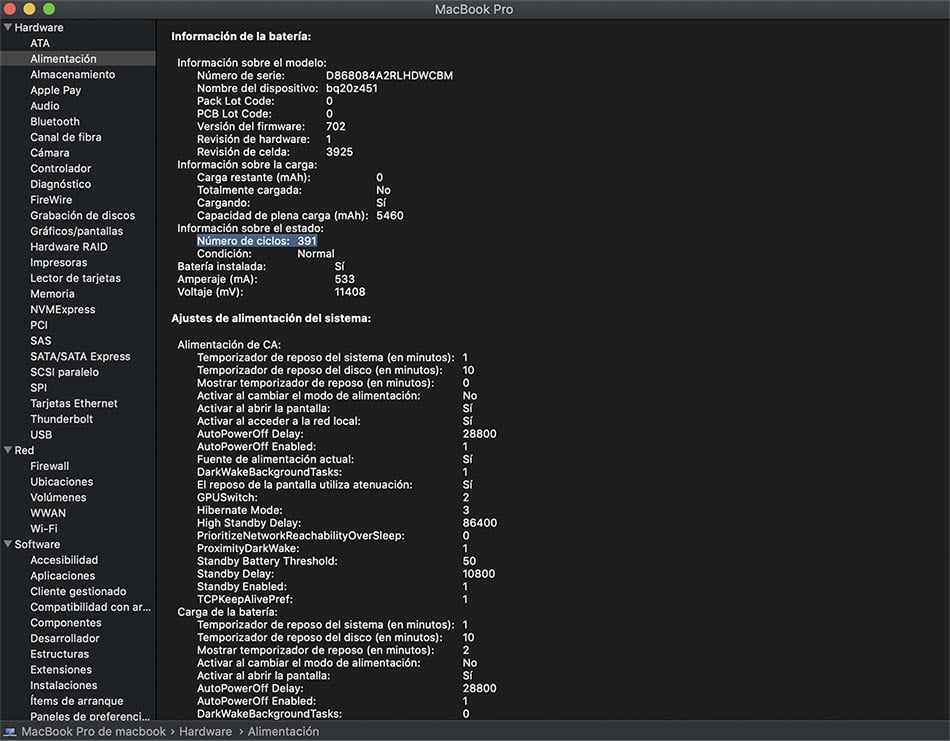Open the Compatibilidad con ar... sidebar entry

click(x=90, y=607)
